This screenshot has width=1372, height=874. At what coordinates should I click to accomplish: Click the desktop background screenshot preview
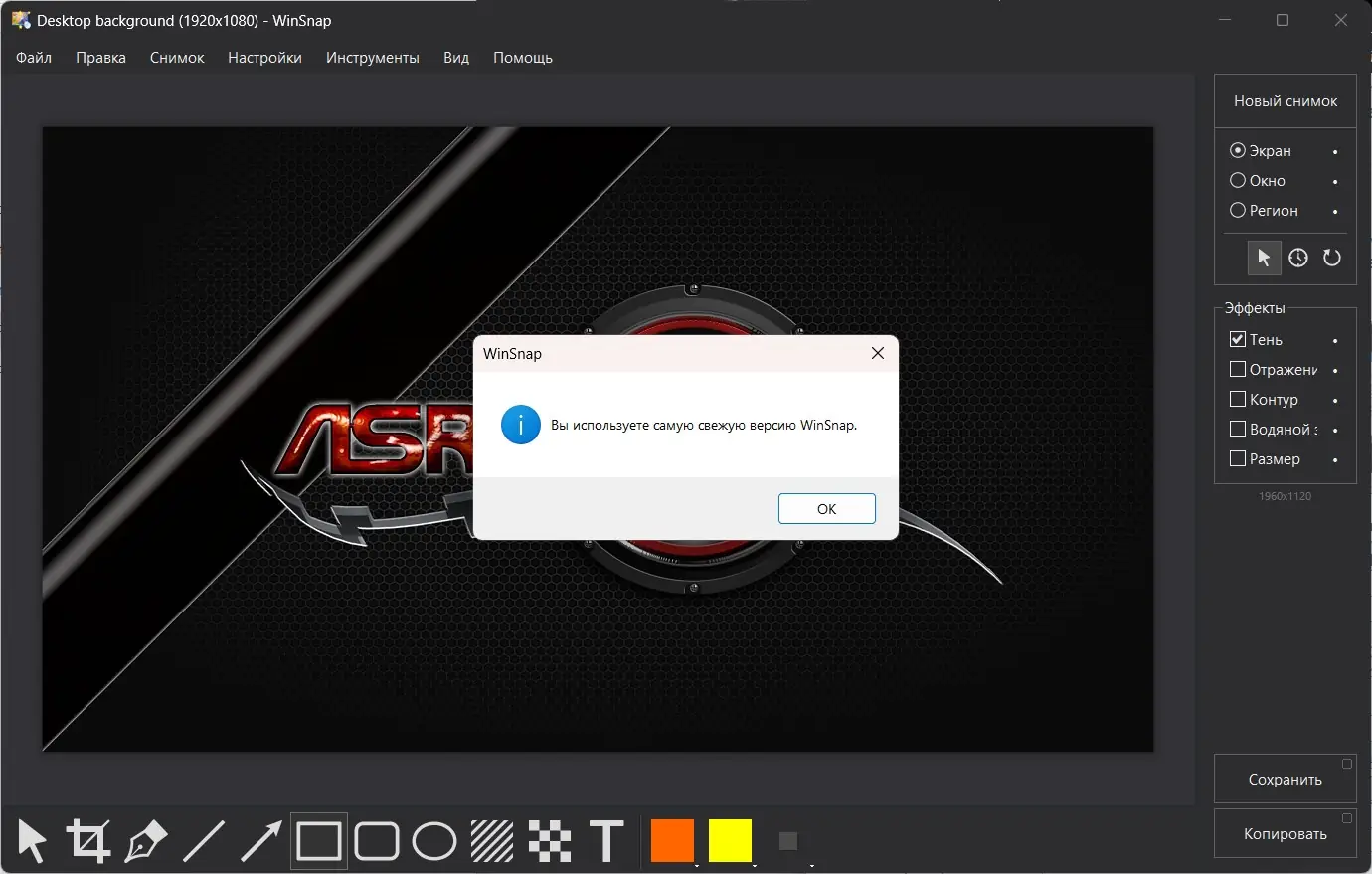click(598, 438)
